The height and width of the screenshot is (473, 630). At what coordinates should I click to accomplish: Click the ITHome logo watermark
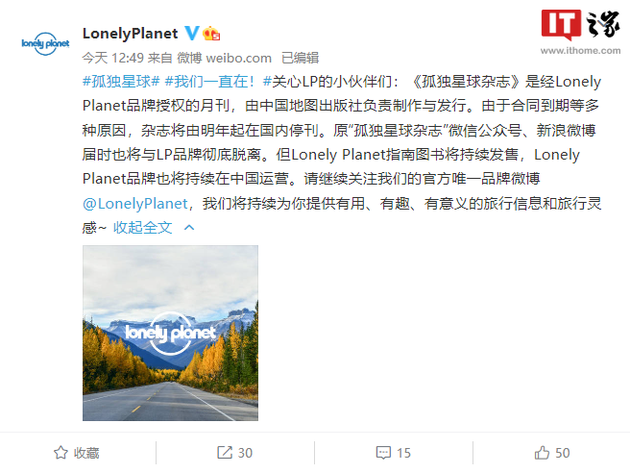(x=580, y=25)
